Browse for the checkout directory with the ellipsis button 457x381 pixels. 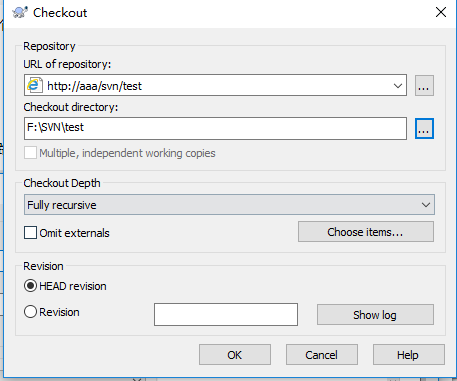[424, 128]
